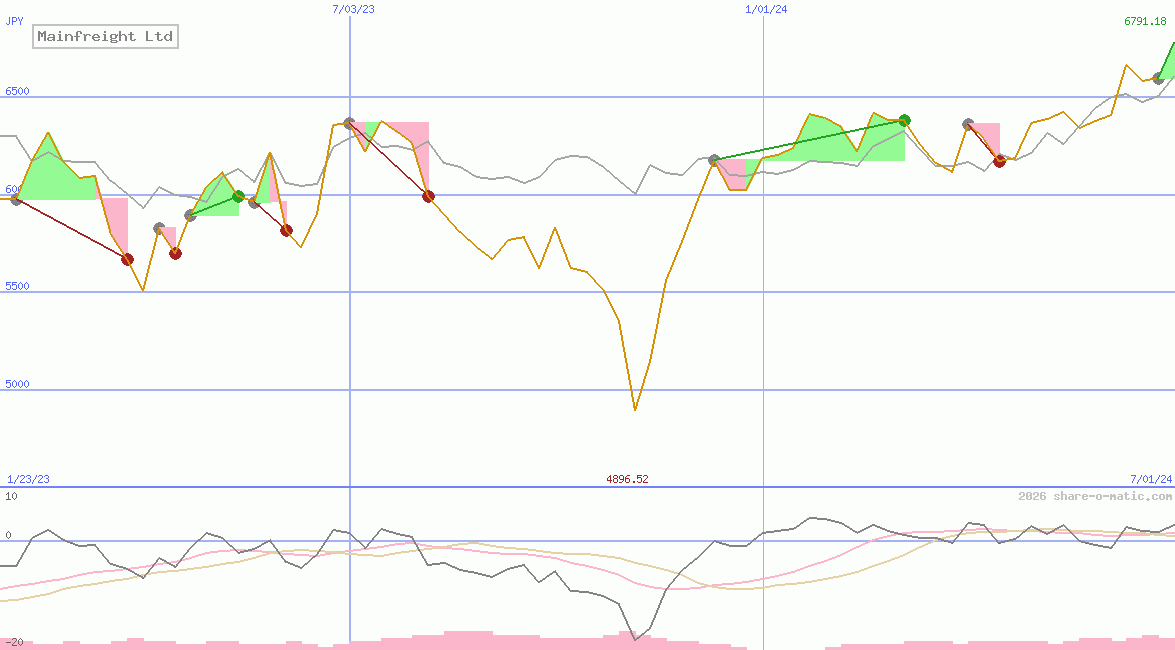Select the green marker ending the longest green trendline
Image resolution: width=1175 pixels, height=650 pixels.
904,121
